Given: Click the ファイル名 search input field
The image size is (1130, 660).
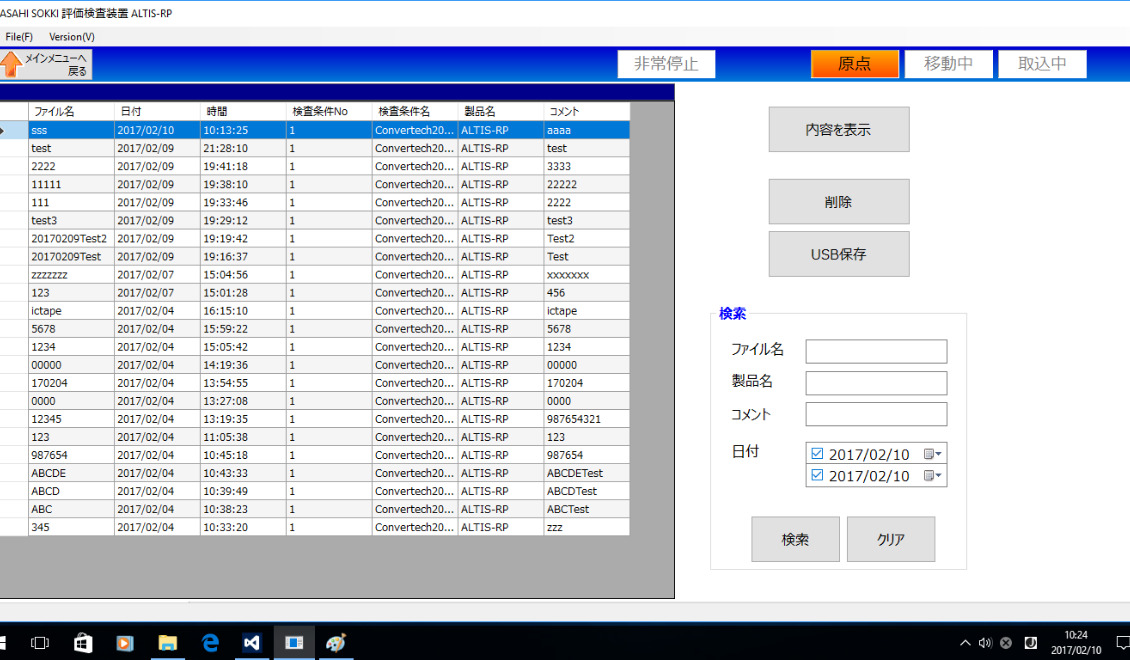Looking at the screenshot, I should point(876,351).
